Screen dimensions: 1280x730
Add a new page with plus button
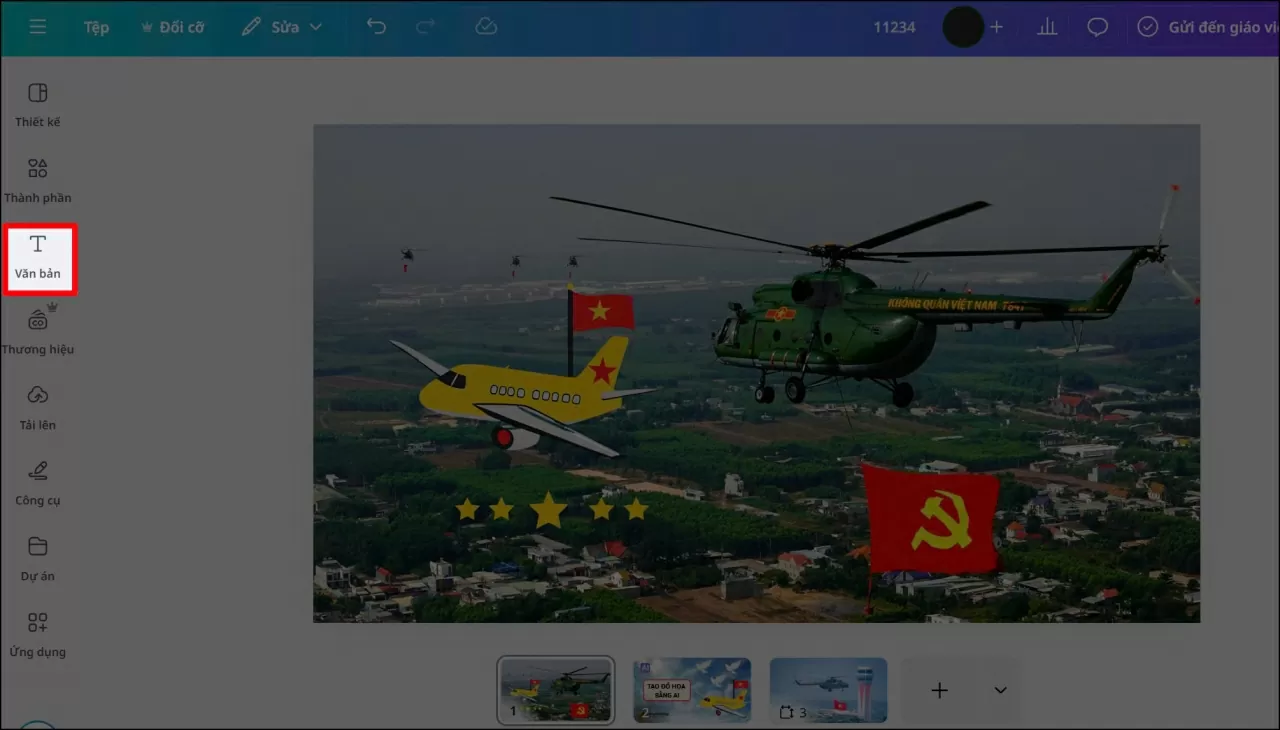pos(939,690)
